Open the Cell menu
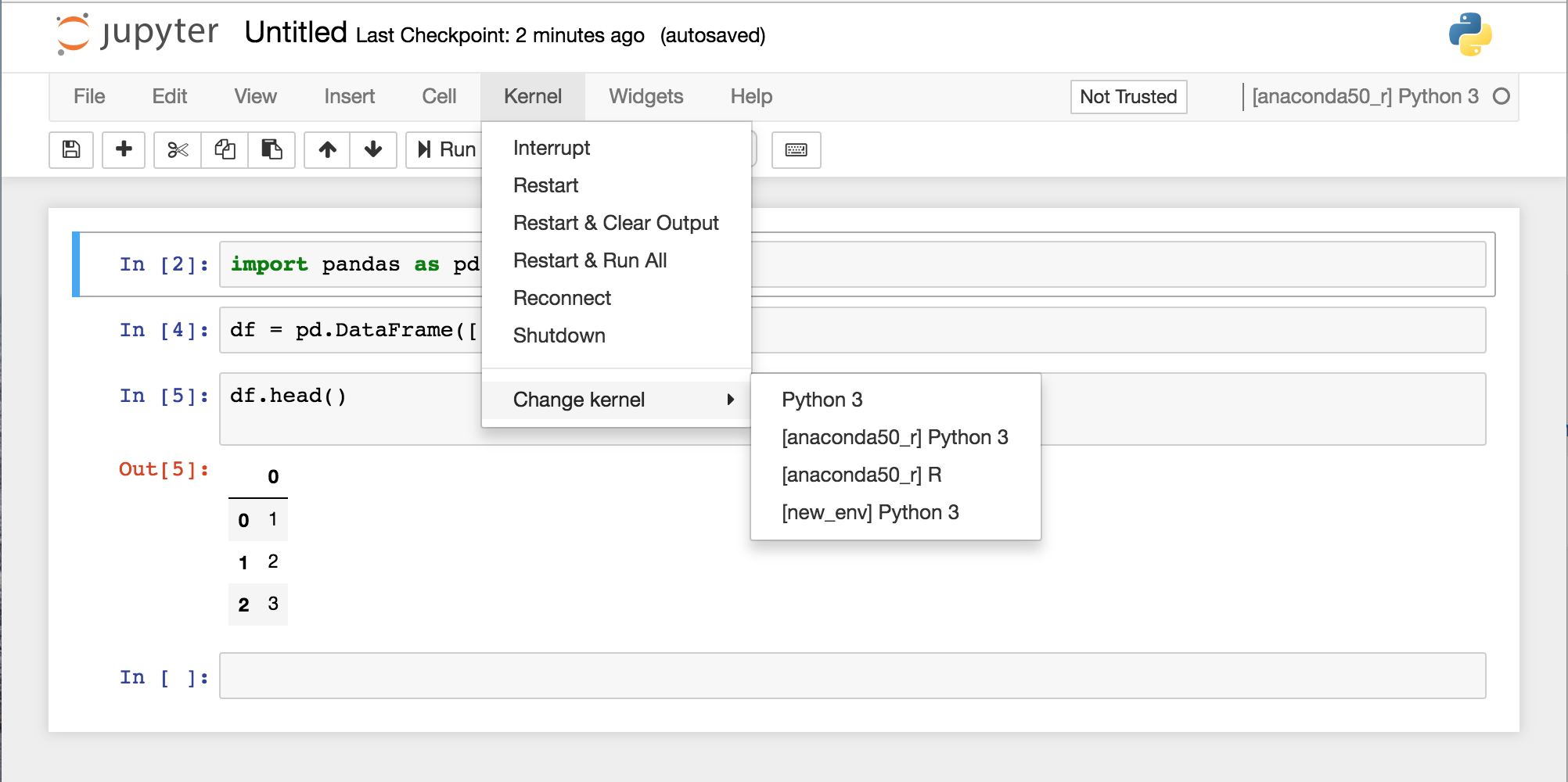This screenshot has height=782, width=1568. (439, 96)
